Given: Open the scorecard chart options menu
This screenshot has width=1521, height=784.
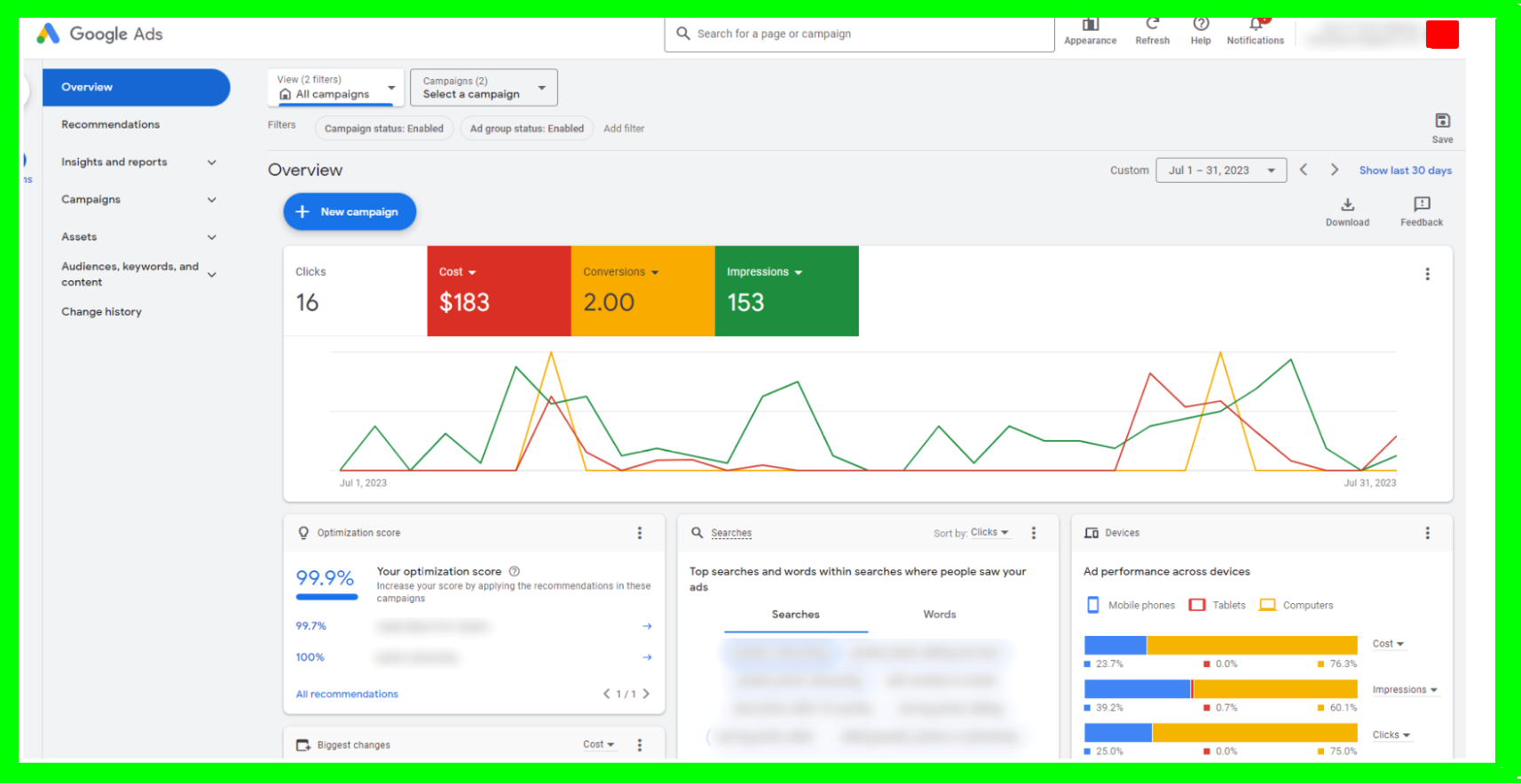Looking at the screenshot, I should (1427, 274).
